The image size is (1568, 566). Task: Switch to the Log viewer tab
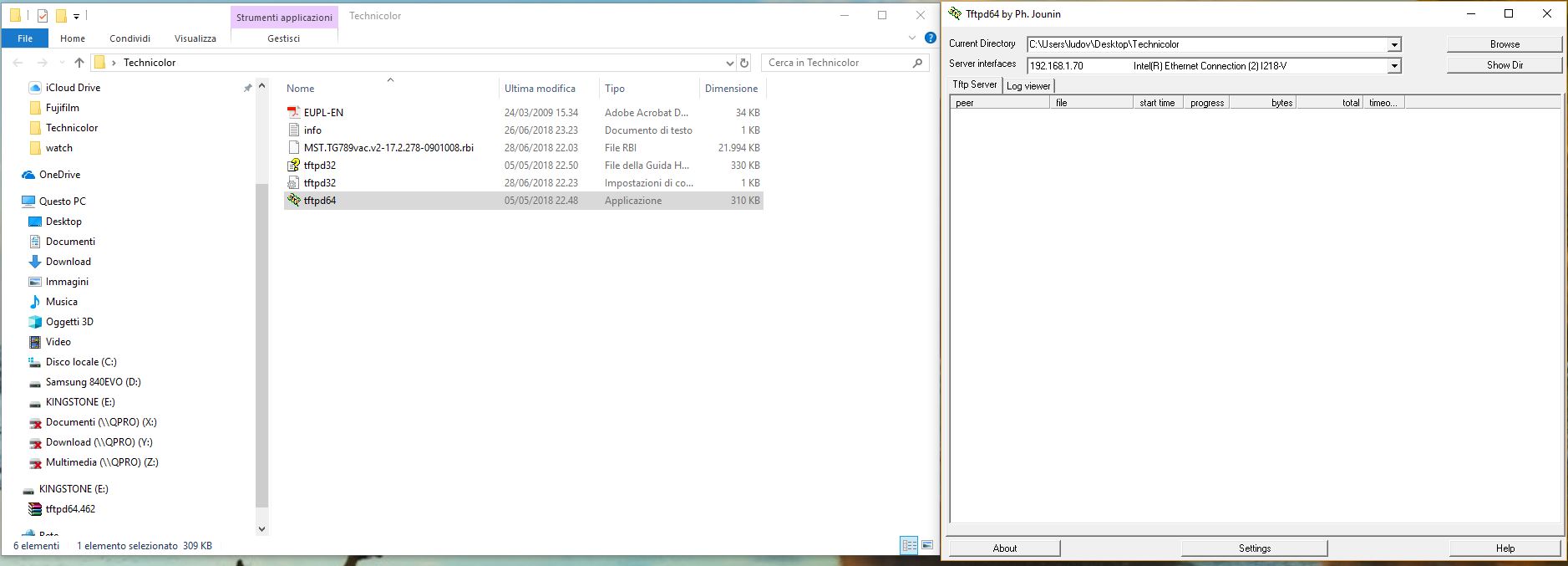click(1028, 85)
